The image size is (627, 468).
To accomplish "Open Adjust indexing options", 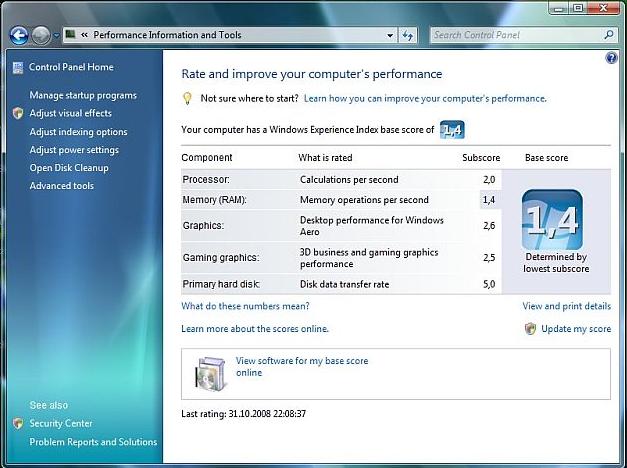I will click(x=78, y=132).
